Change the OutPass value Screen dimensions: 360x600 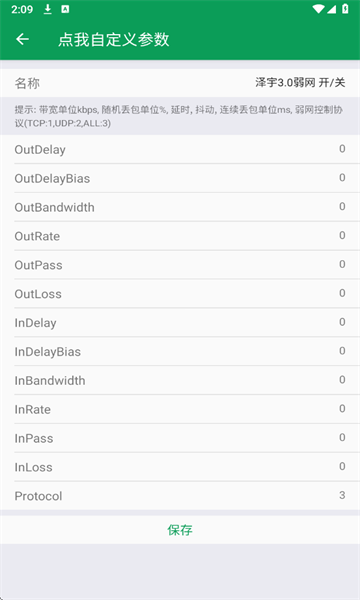(x=342, y=264)
